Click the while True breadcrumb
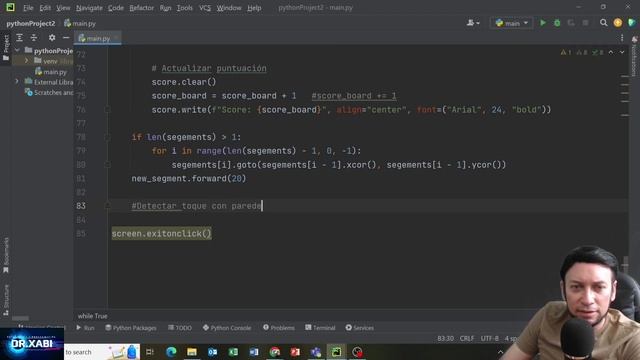Viewport: 640px width, 360px height. point(93,316)
